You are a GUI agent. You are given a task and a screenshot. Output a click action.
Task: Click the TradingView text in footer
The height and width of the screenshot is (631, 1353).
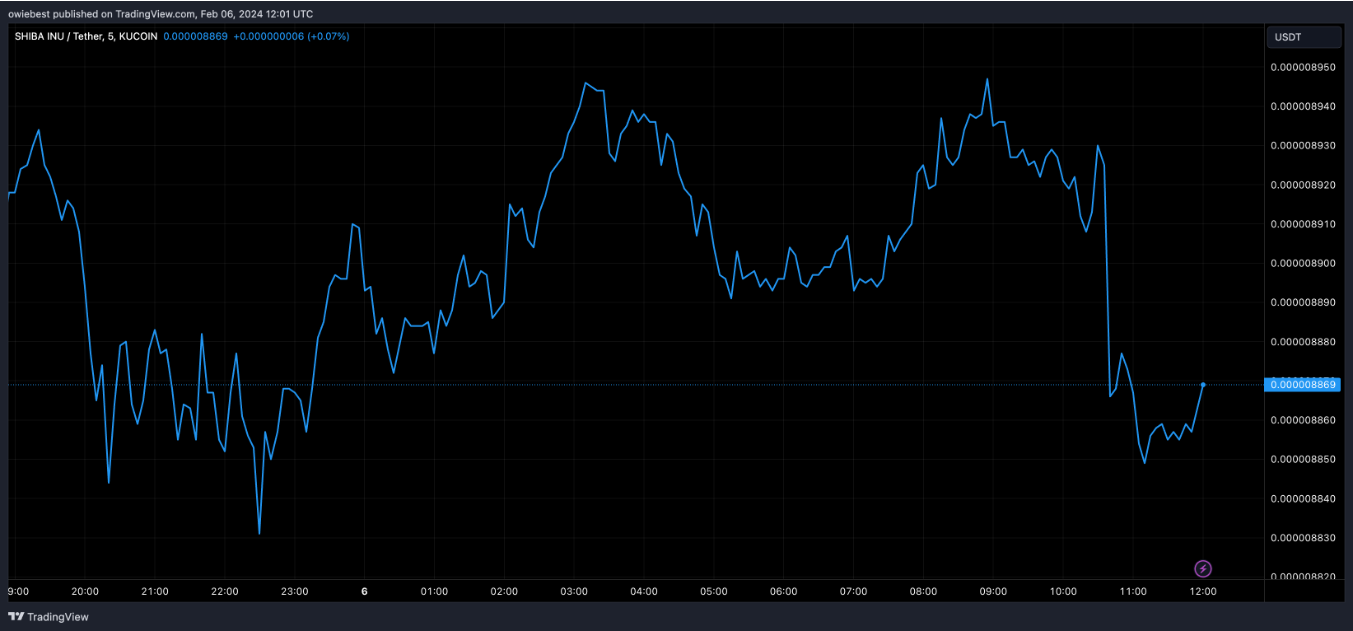pos(58,617)
